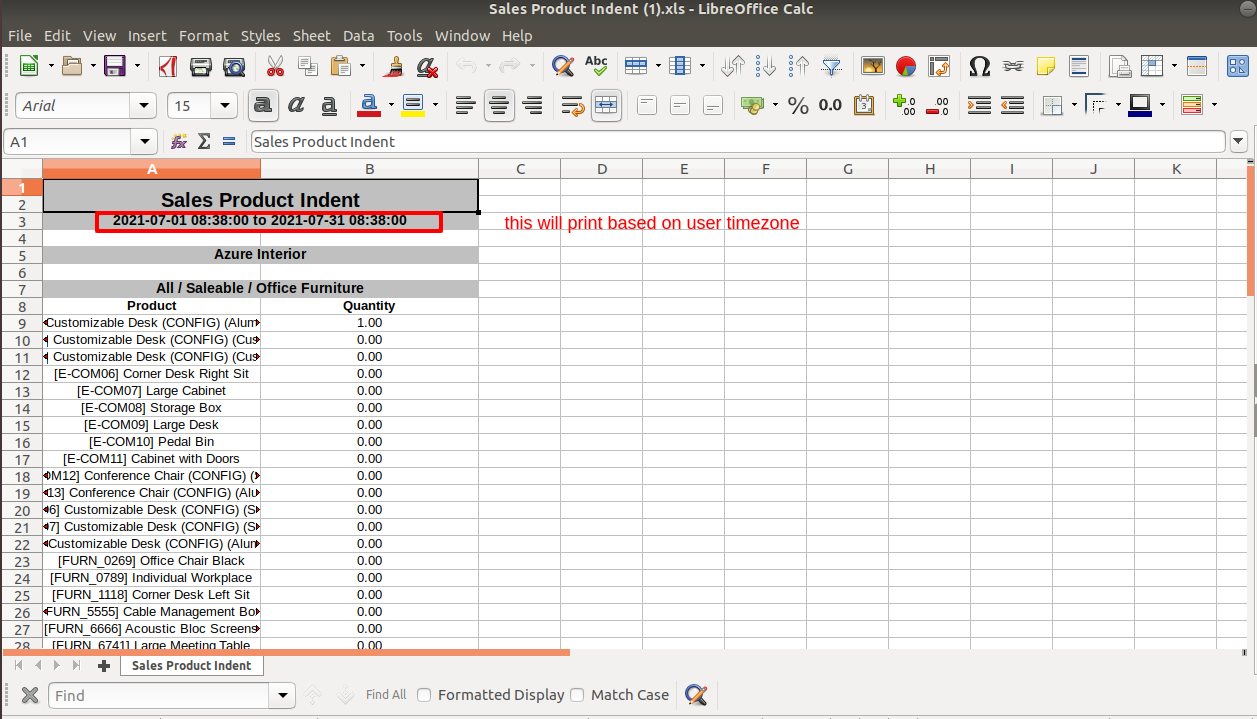Image resolution: width=1257 pixels, height=719 pixels.
Task: Expand background color palette arrow
Action: pyautogui.click(x=436, y=105)
